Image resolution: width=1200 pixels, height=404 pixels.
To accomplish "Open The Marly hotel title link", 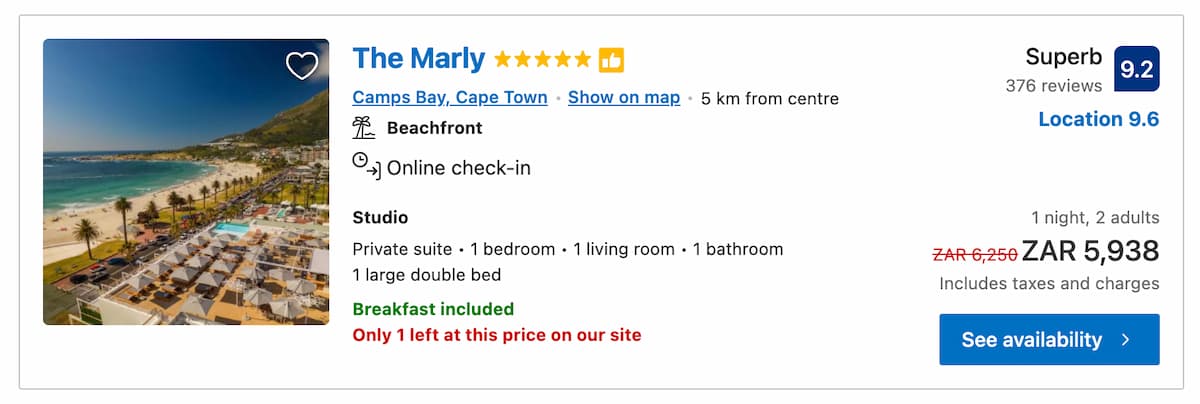I will pos(419,59).
